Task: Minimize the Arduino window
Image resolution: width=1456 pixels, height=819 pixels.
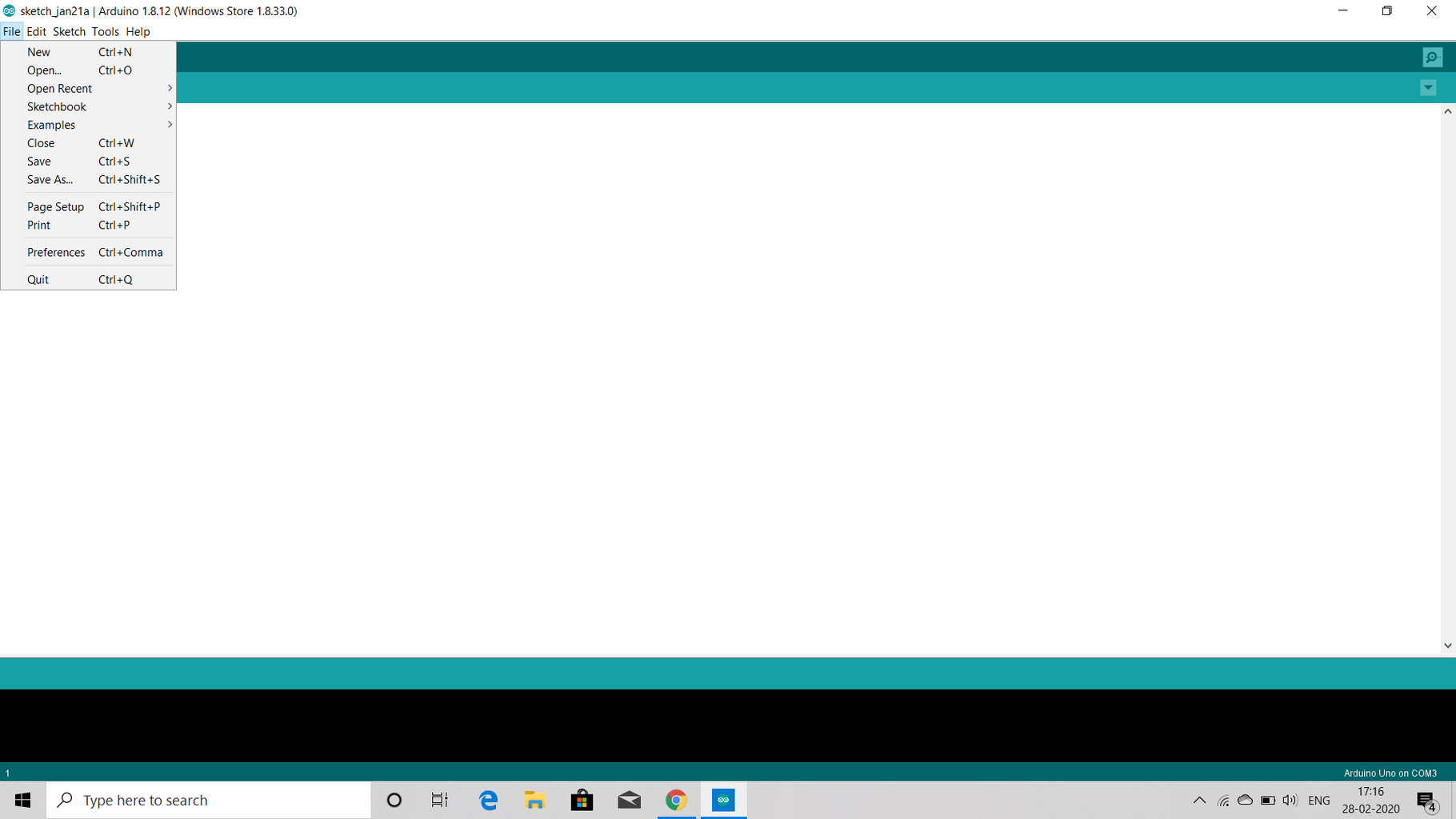Action: [x=1343, y=11]
